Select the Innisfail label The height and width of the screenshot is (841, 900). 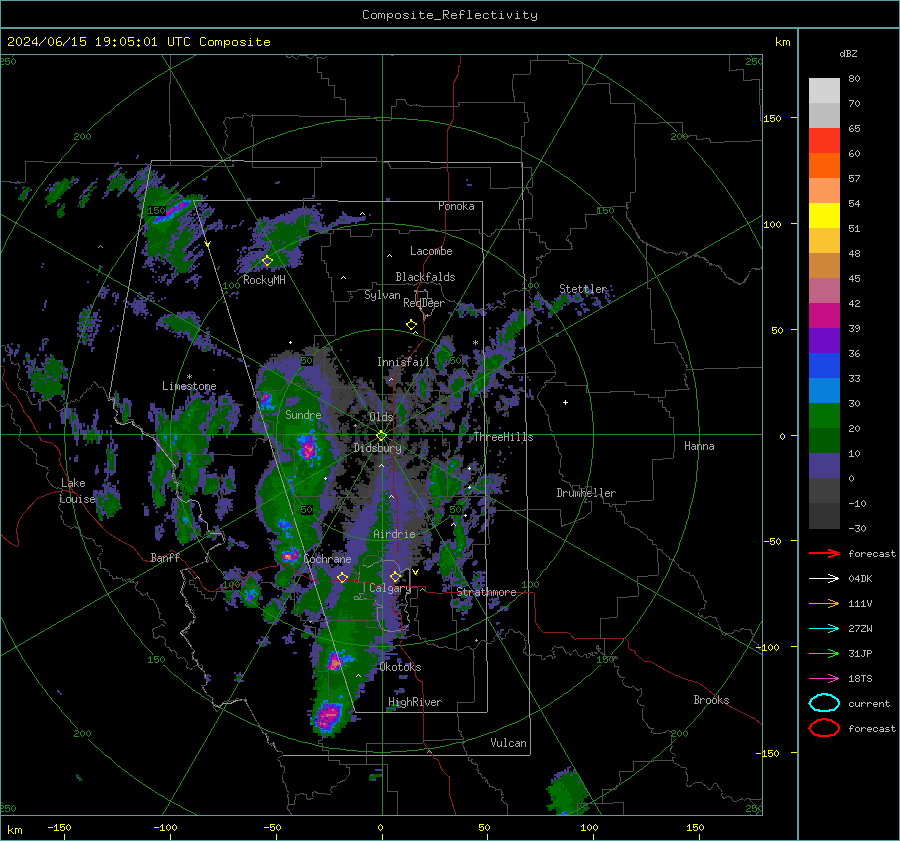(403, 362)
